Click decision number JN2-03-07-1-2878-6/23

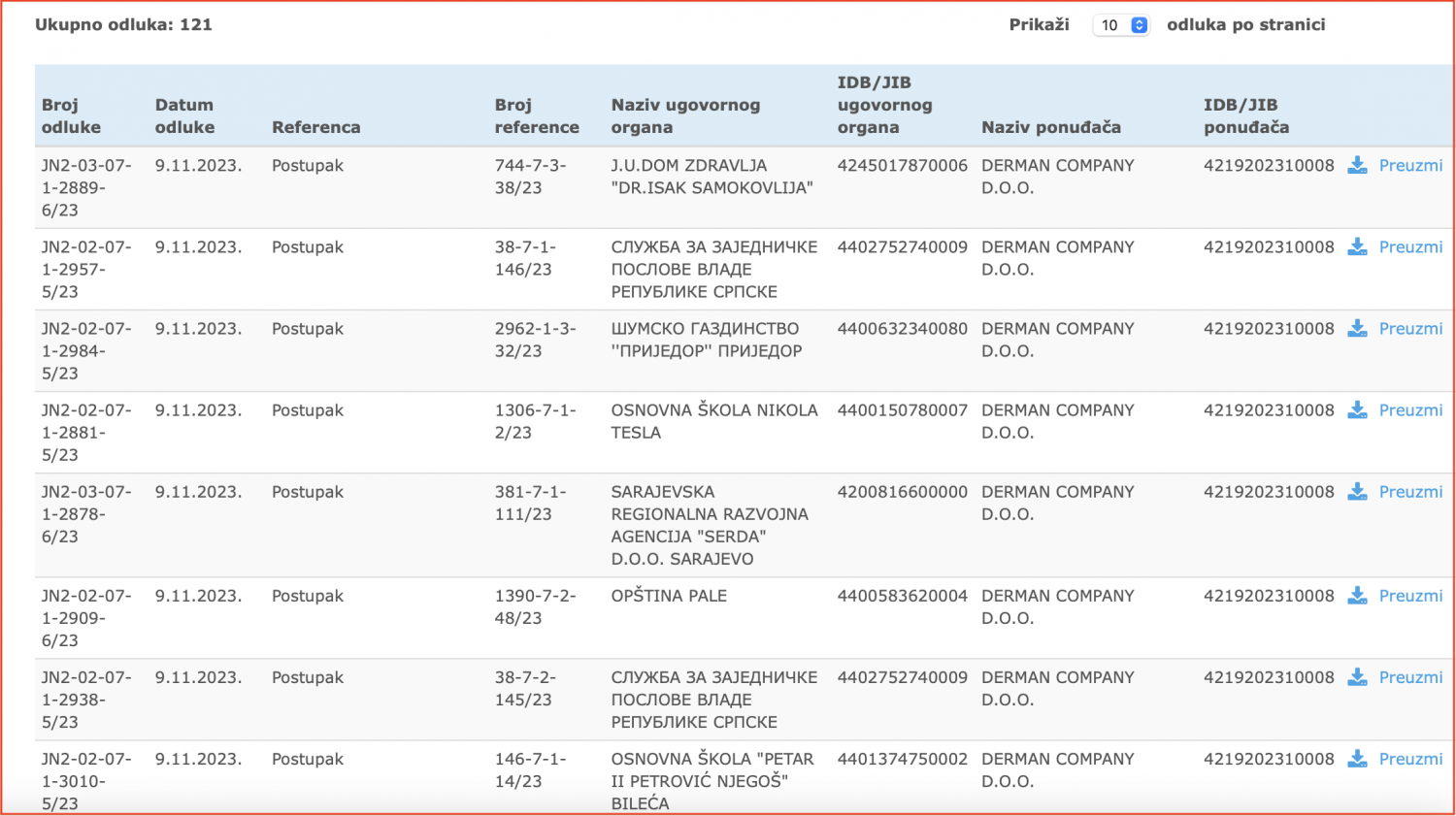coord(86,514)
